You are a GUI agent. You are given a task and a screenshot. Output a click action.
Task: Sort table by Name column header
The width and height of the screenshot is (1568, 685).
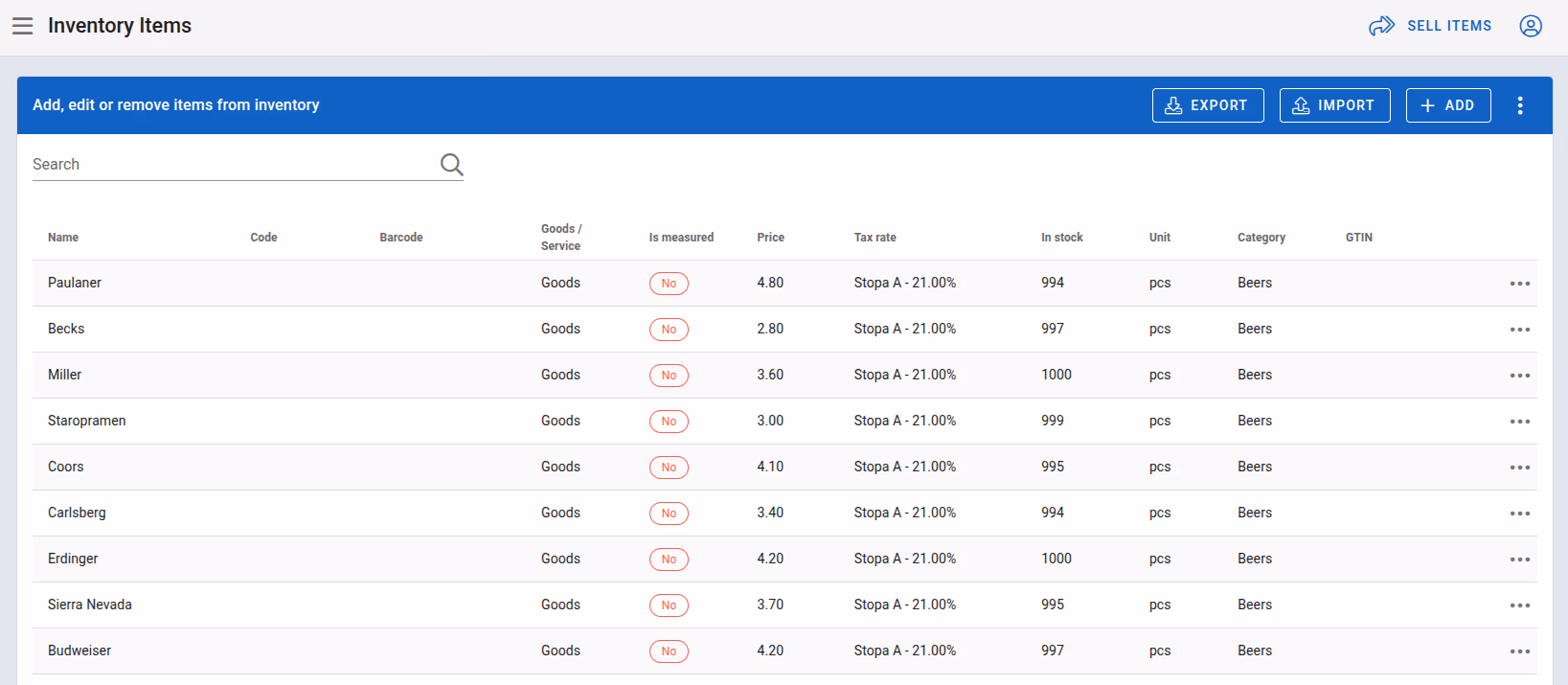coord(63,238)
